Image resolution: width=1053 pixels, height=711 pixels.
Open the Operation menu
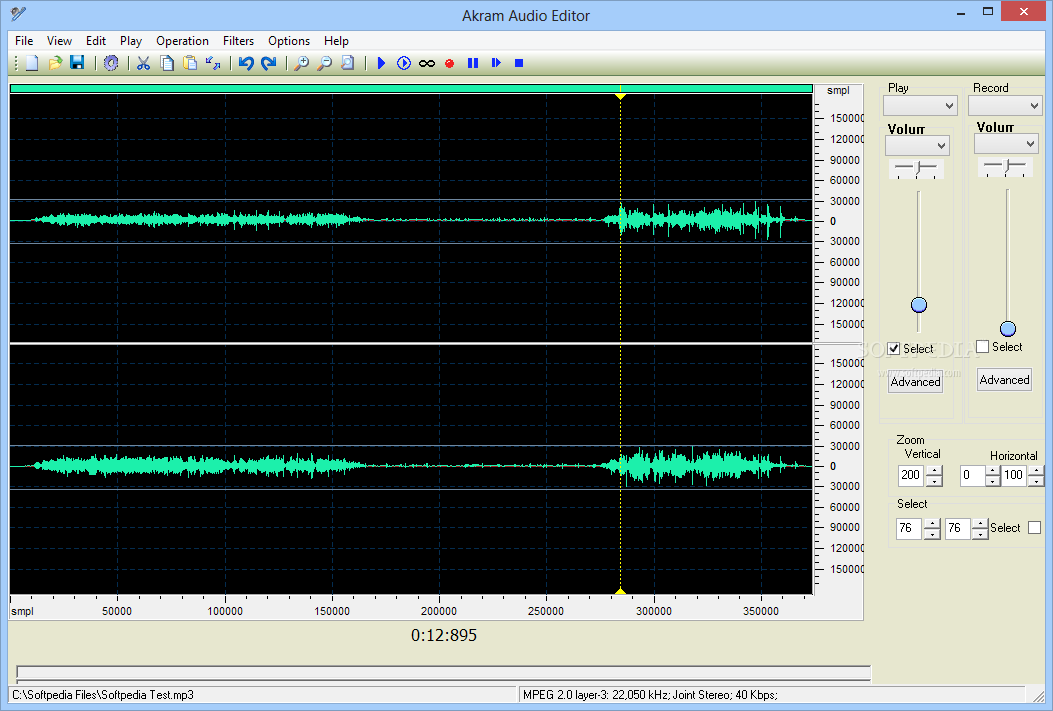click(x=182, y=41)
